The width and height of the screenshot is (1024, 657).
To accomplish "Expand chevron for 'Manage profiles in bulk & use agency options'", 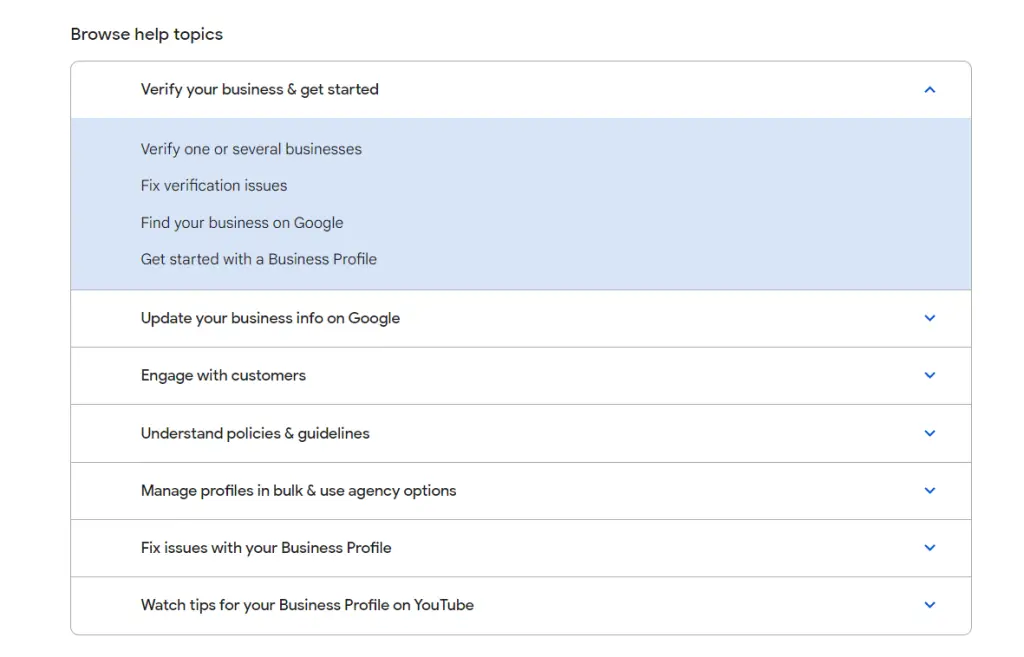I will (929, 490).
